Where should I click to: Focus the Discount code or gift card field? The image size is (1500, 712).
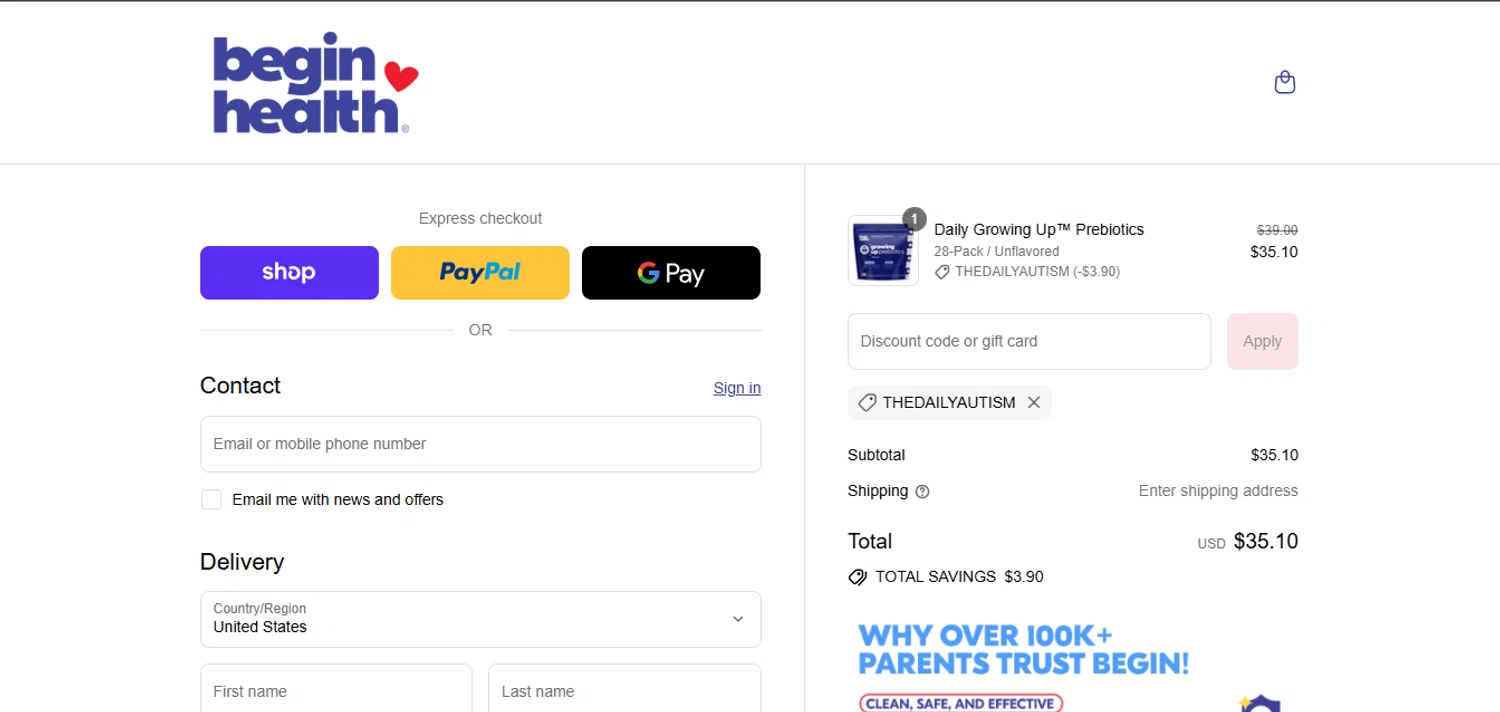point(1029,341)
